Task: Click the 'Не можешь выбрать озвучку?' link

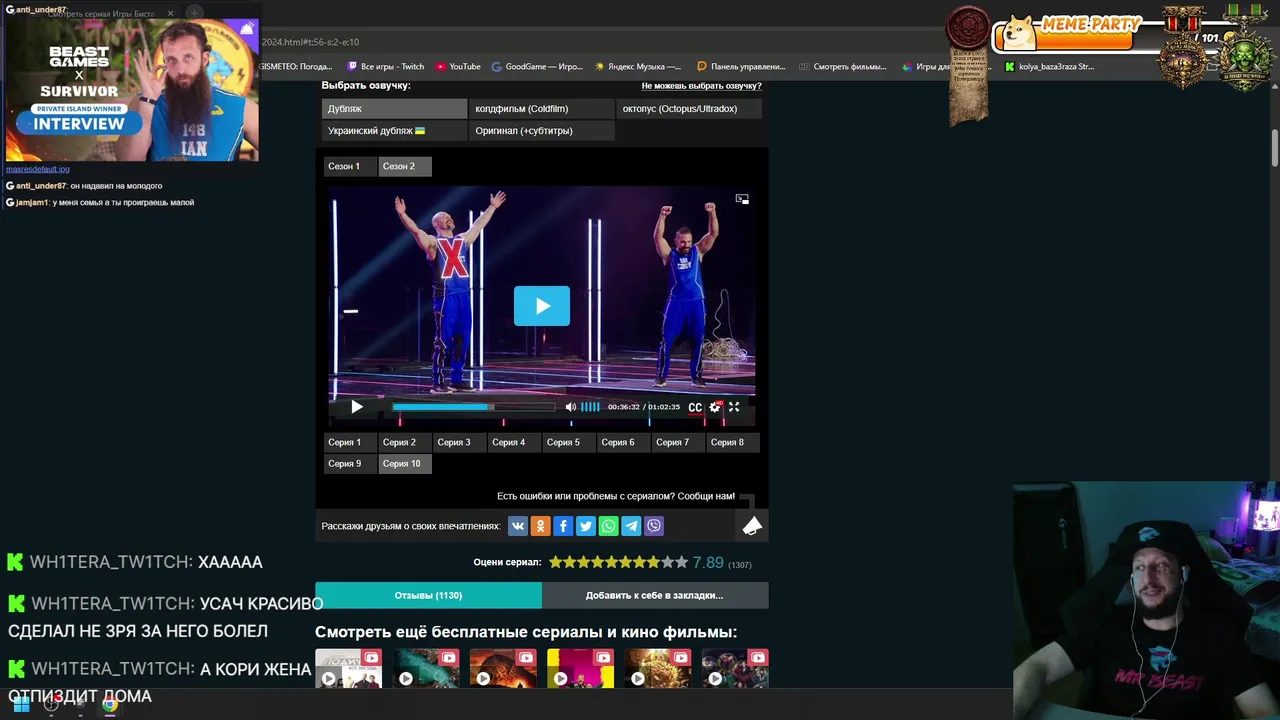Action: tap(701, 86)
